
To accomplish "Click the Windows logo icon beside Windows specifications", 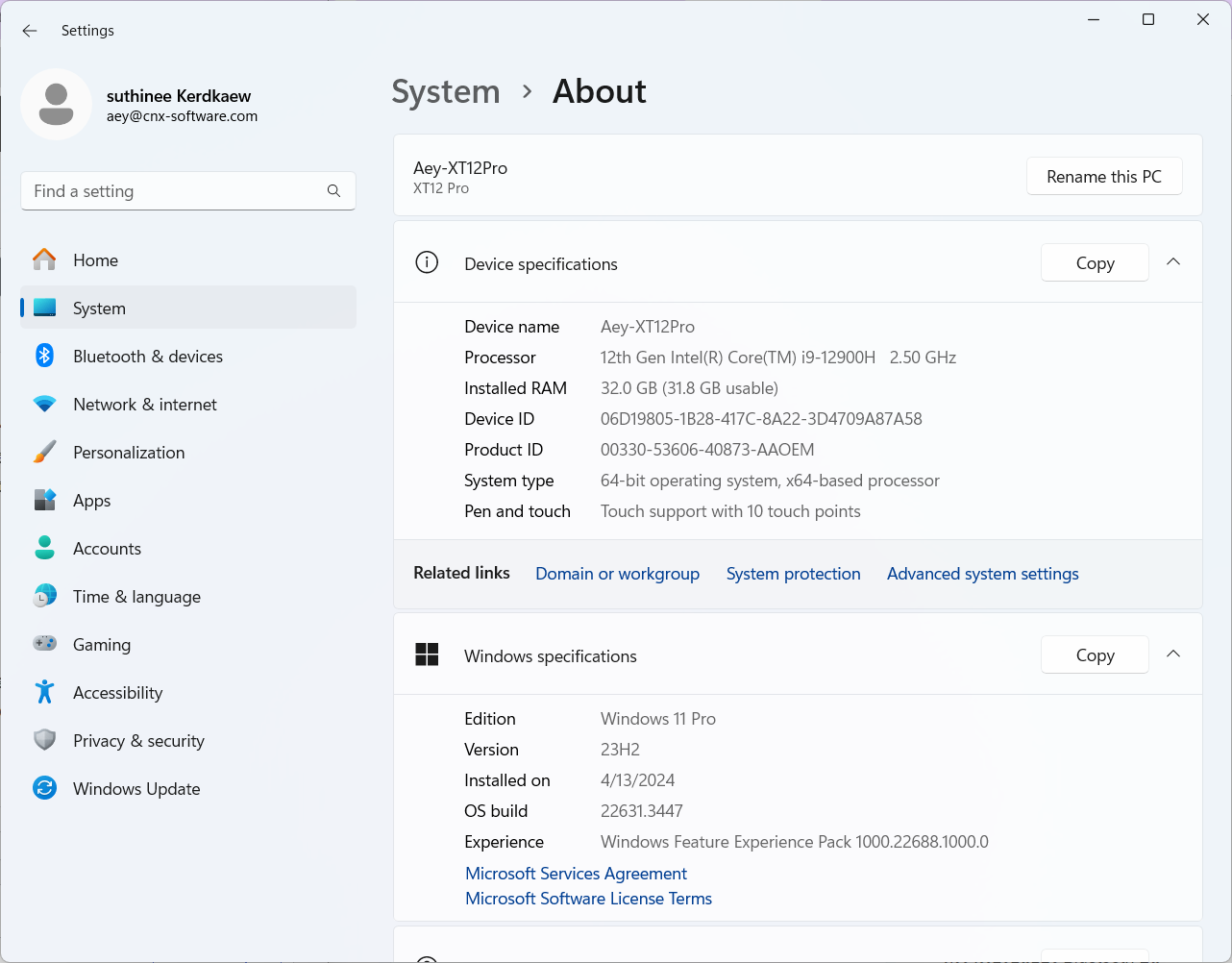I will pos(427,654).
